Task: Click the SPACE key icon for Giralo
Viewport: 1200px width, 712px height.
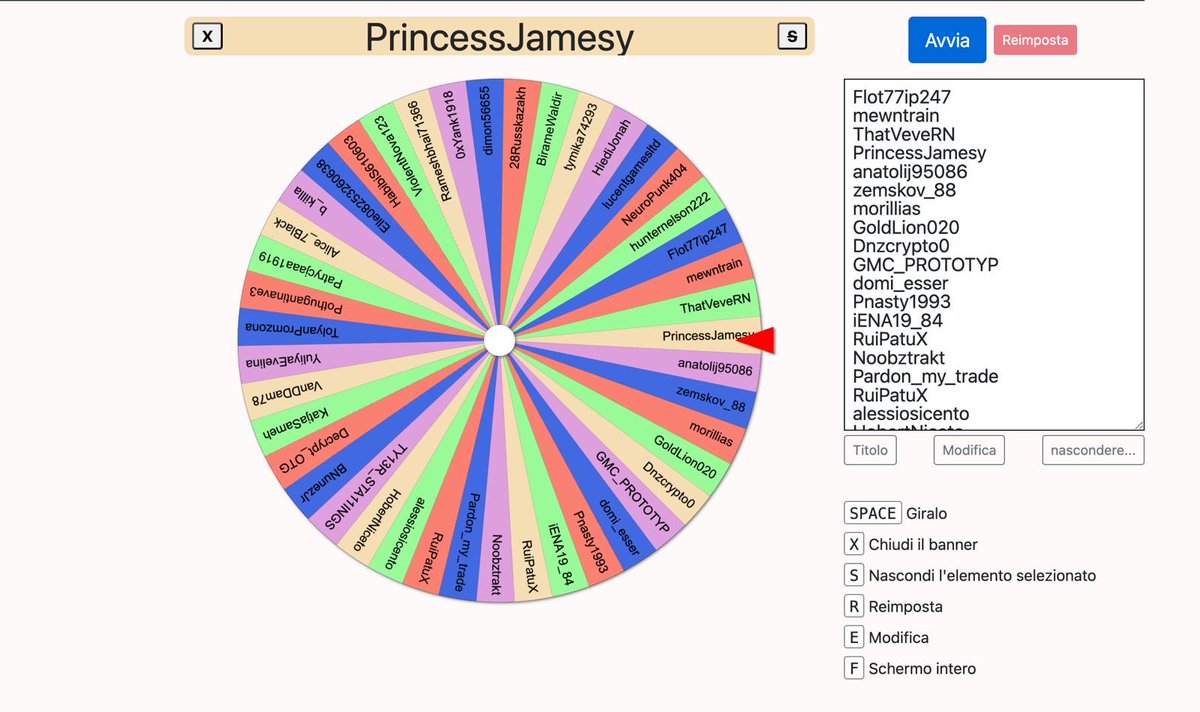Action: (x=871, y=512)
